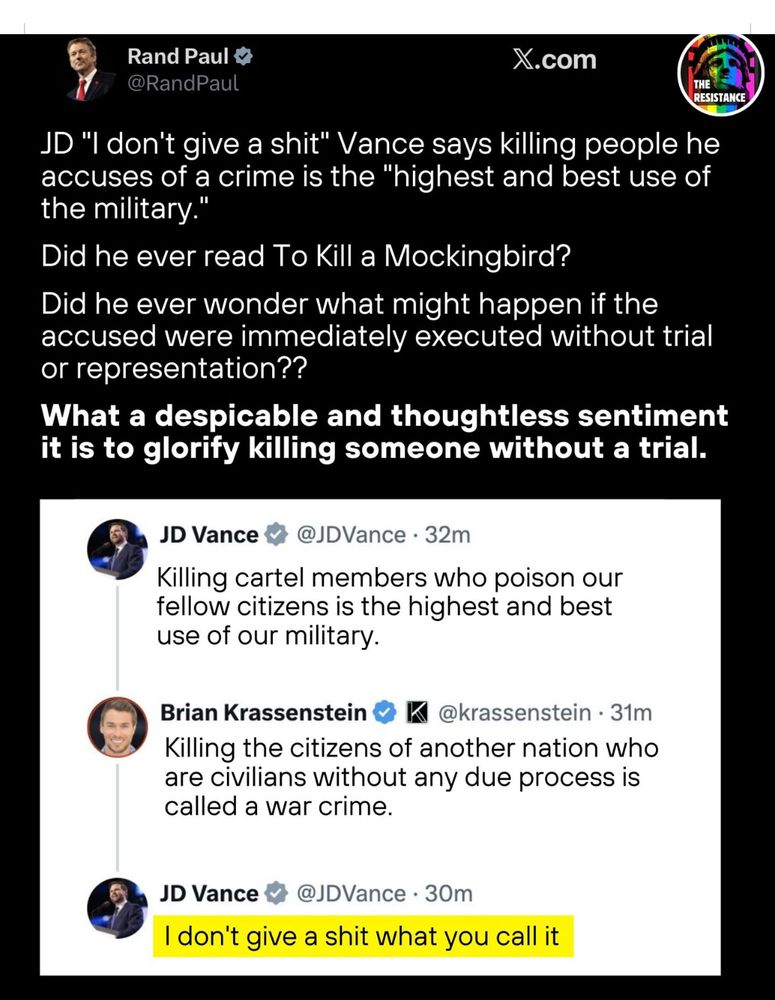Viewport: 775px width, 1000px height.
Task: Click Brian Krassenstein's blue verified badge
Action: (384, 712)
